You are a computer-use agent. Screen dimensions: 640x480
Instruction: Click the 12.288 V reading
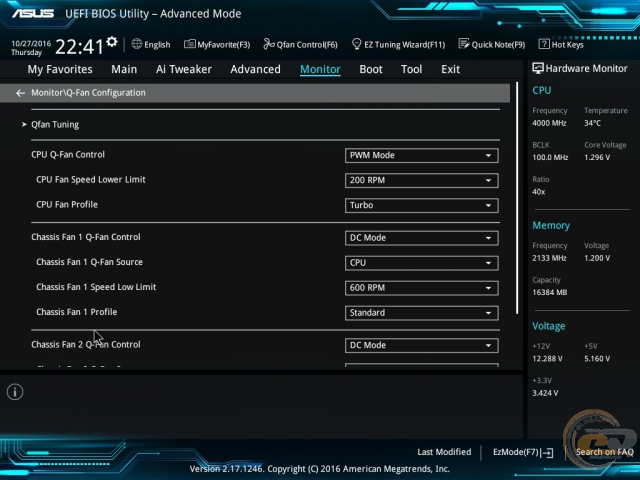click(547, 358)
